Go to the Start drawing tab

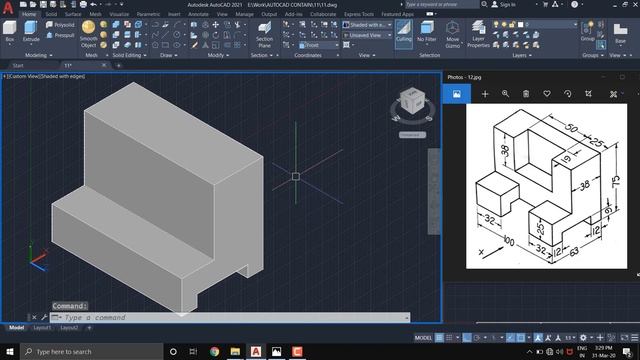18,65
